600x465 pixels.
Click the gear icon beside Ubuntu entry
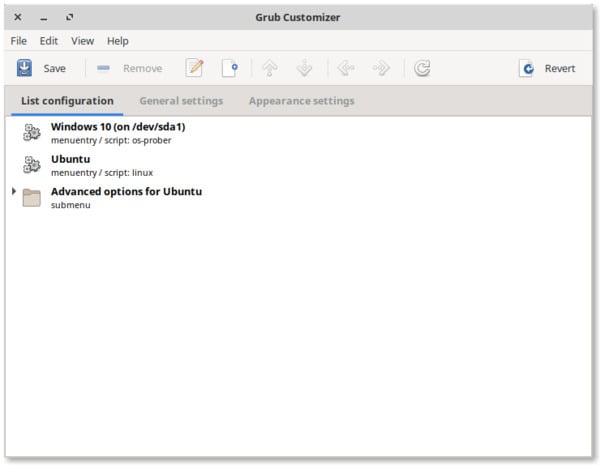31,165
